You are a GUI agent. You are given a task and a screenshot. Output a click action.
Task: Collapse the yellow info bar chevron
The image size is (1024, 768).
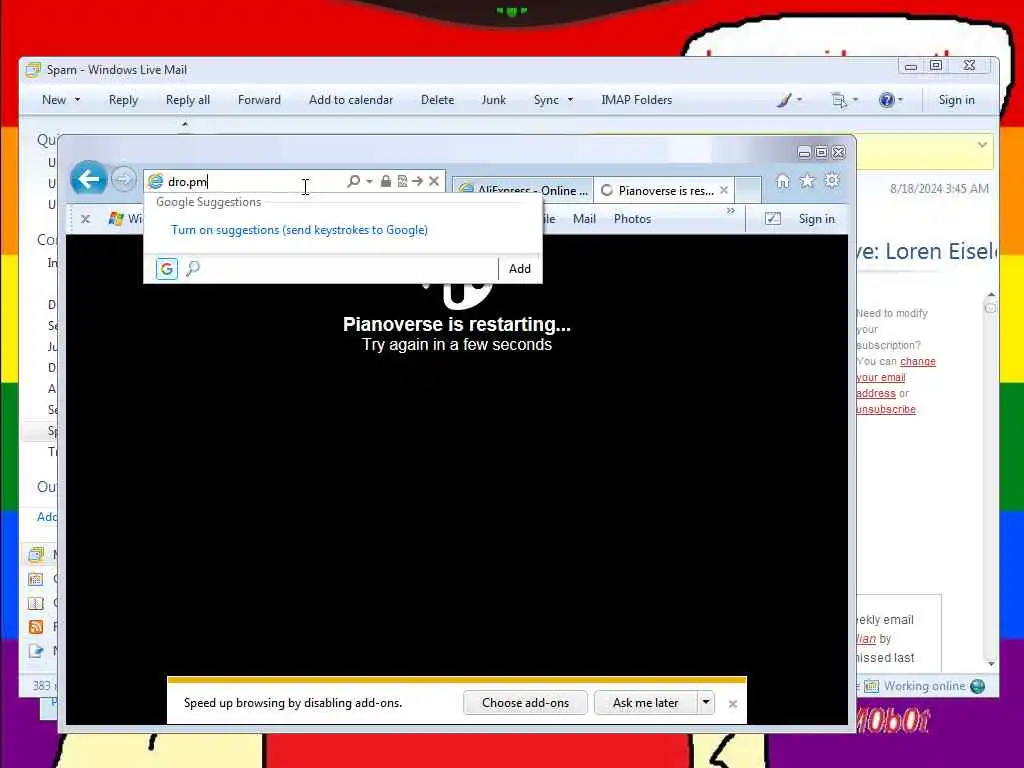pos(982,144)
